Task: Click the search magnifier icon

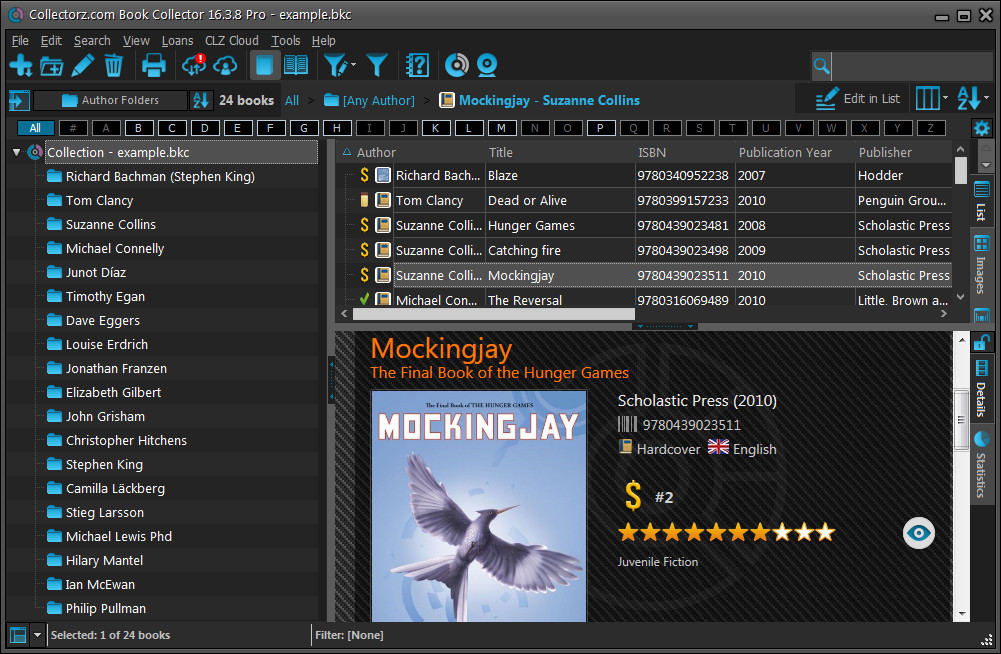Action: [822, 66]
